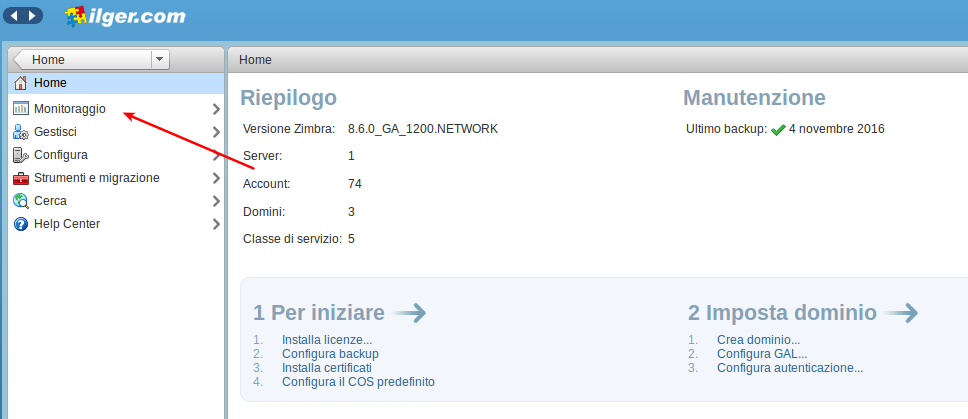
Task: Click the Riepilogo heading
Action: click(288, 98)
